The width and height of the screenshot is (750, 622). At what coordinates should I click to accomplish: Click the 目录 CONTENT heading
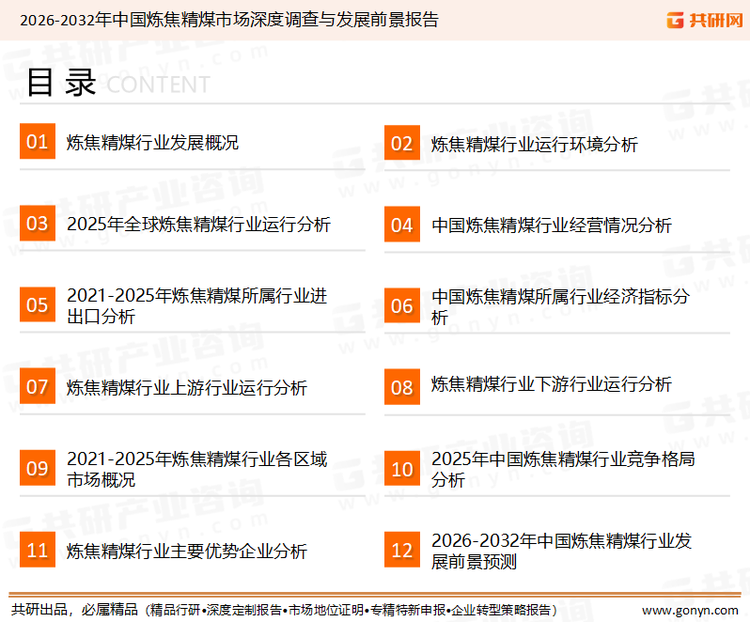[117, 84]
